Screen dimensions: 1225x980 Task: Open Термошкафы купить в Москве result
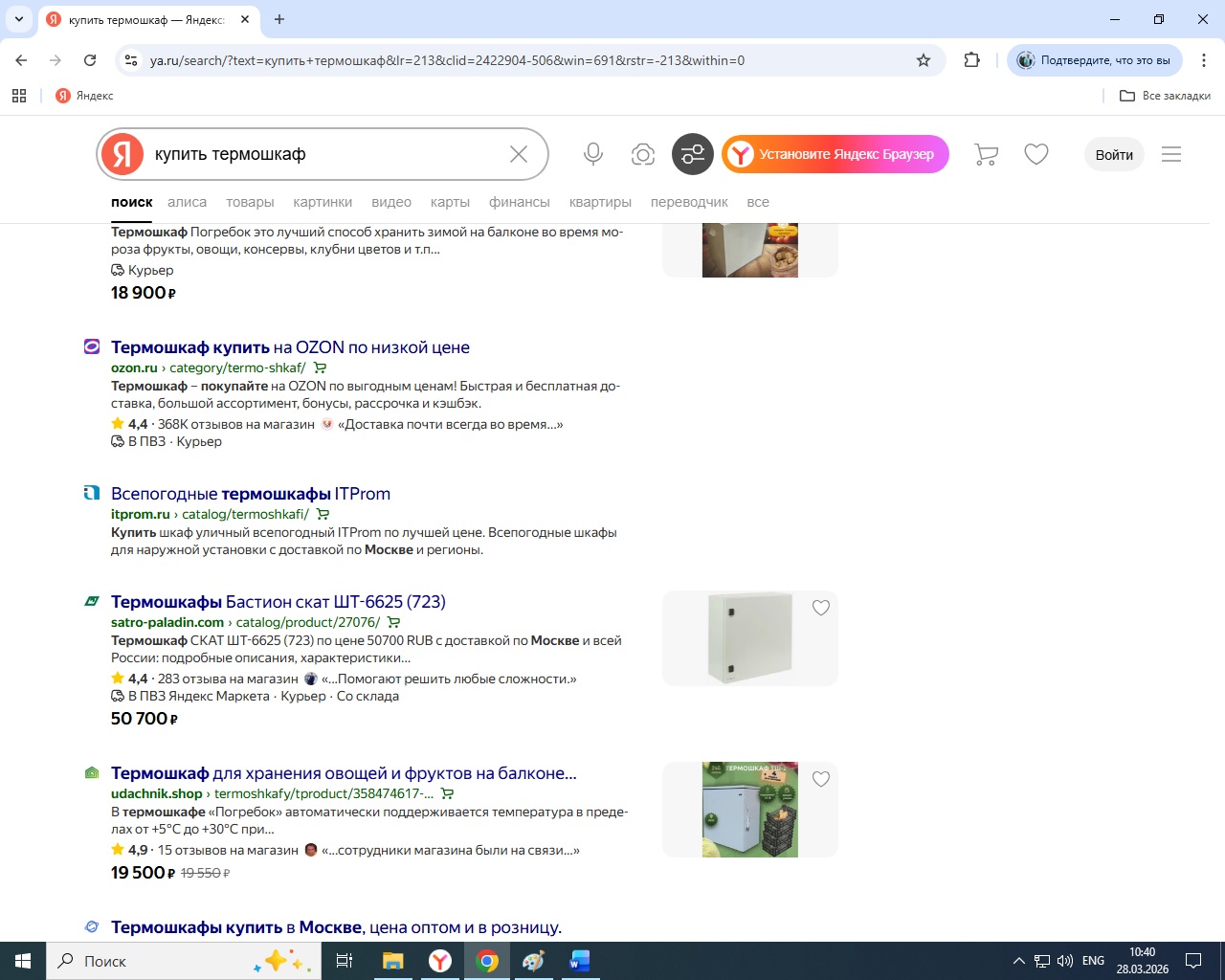(x=336, y=927)
